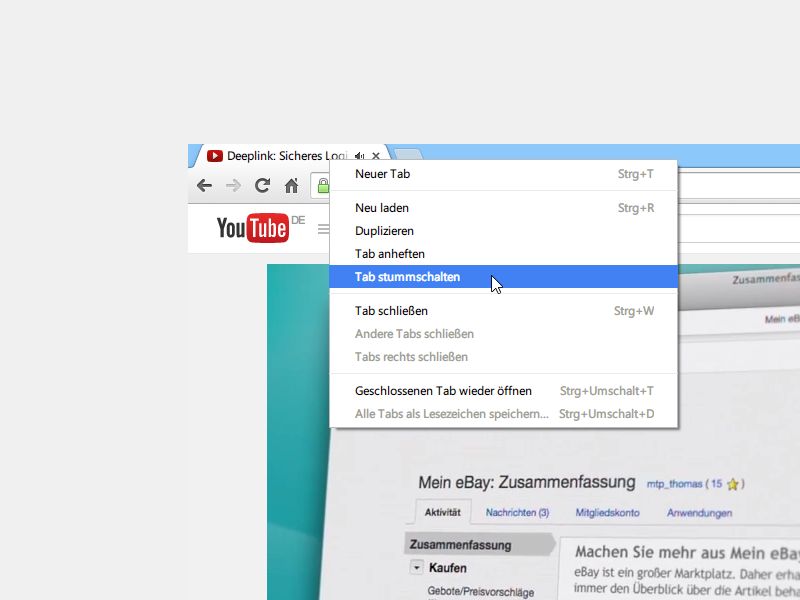Click the "Kaufen" sidebar label
Image resolution: width=800 pixels, height=600 pixels.
pos(448,568)
